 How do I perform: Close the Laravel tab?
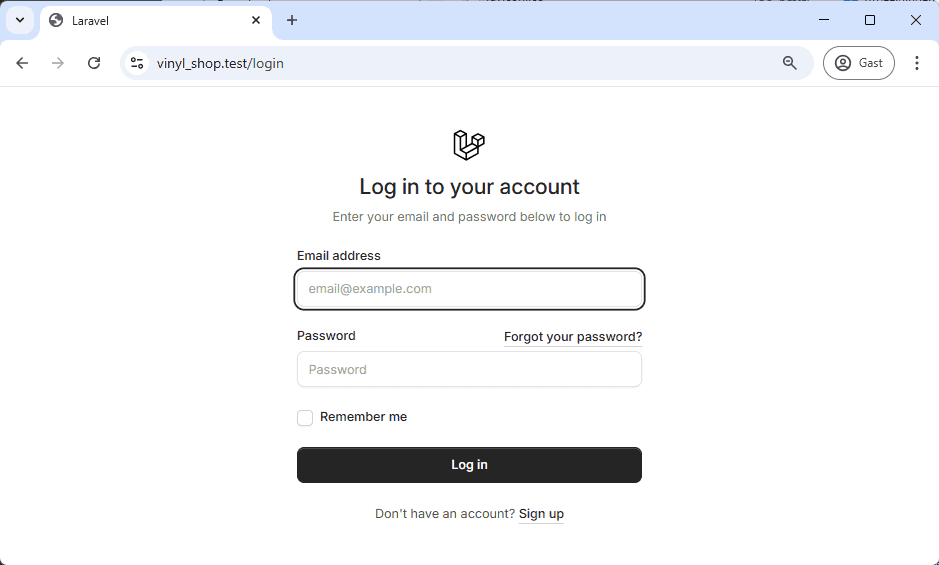coord(256,20)
